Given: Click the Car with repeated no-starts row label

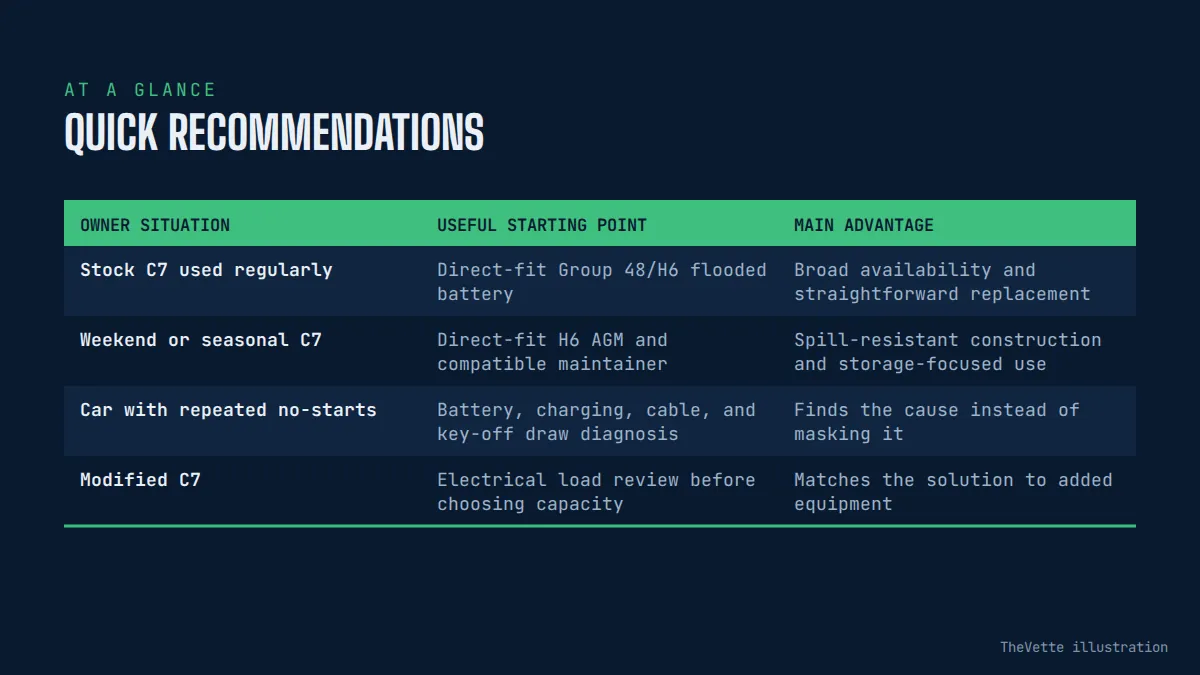Looking at the screenshot, I should [228, 410].
